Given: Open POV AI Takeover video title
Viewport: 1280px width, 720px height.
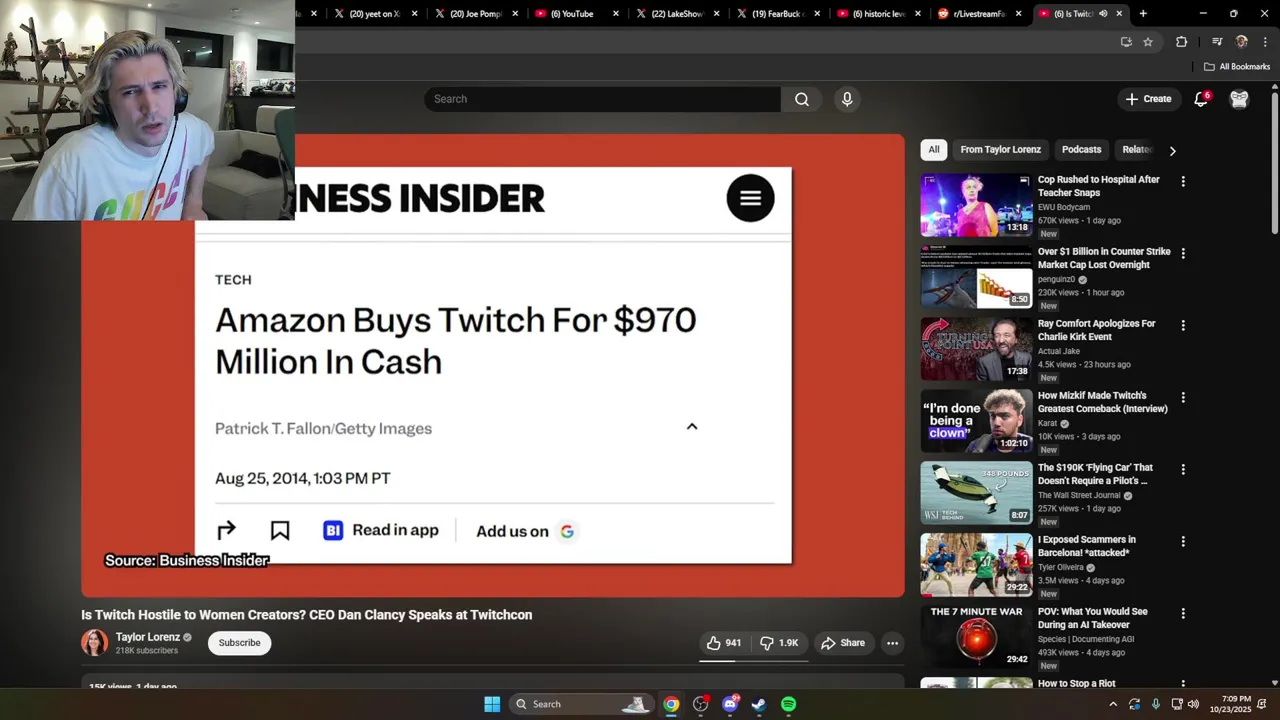Looking at the screenshot, I should click(1092, 618).
